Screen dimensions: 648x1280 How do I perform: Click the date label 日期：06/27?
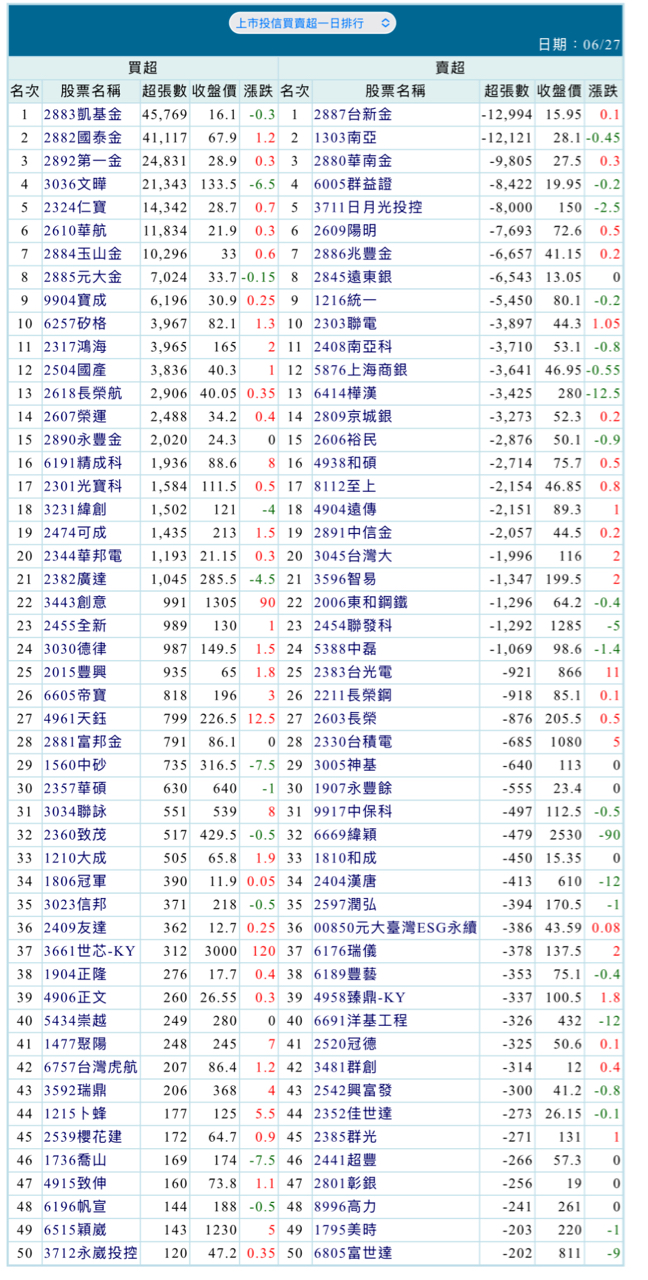click(580, 45)
